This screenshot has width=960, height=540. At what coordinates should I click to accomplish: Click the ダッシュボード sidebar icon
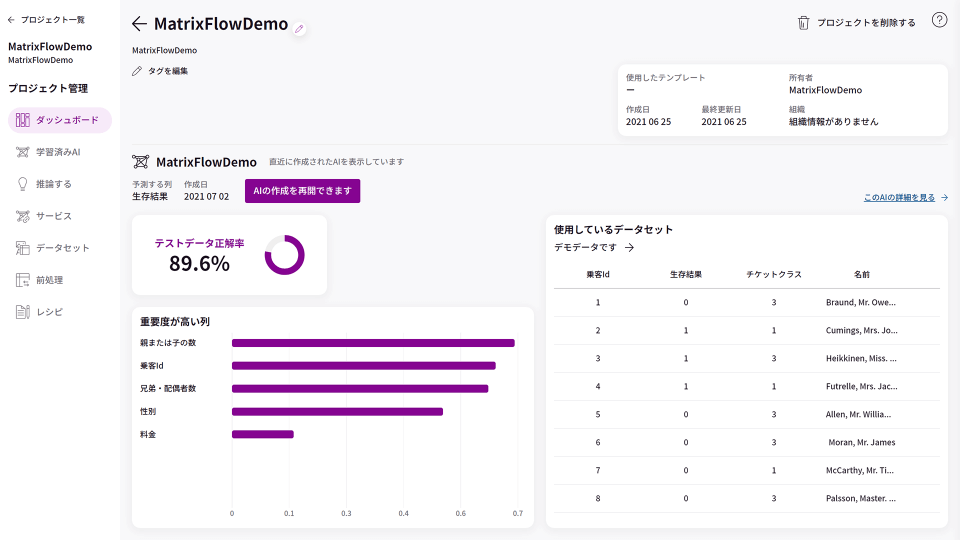tap(23, 120)
